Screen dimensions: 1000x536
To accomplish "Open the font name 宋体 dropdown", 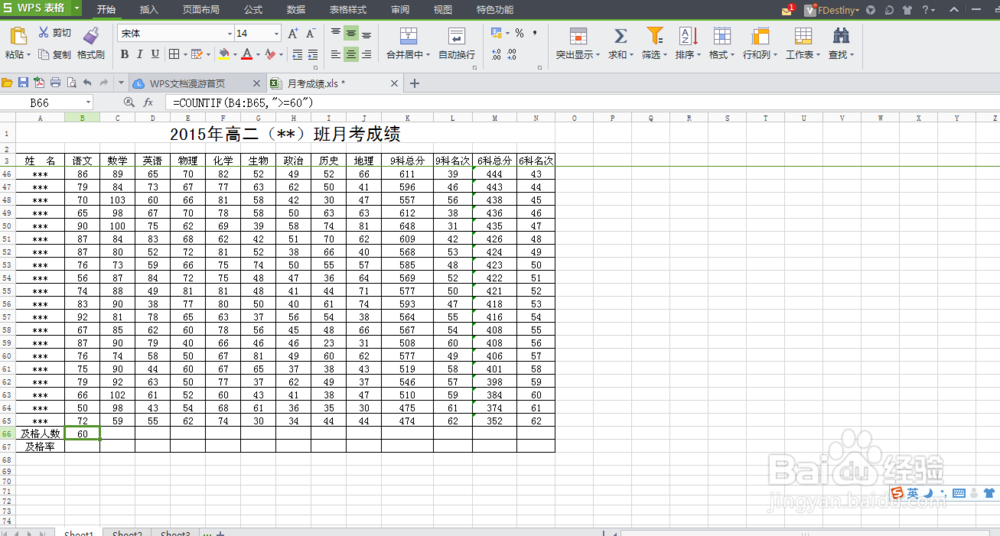I will point(230,33).
